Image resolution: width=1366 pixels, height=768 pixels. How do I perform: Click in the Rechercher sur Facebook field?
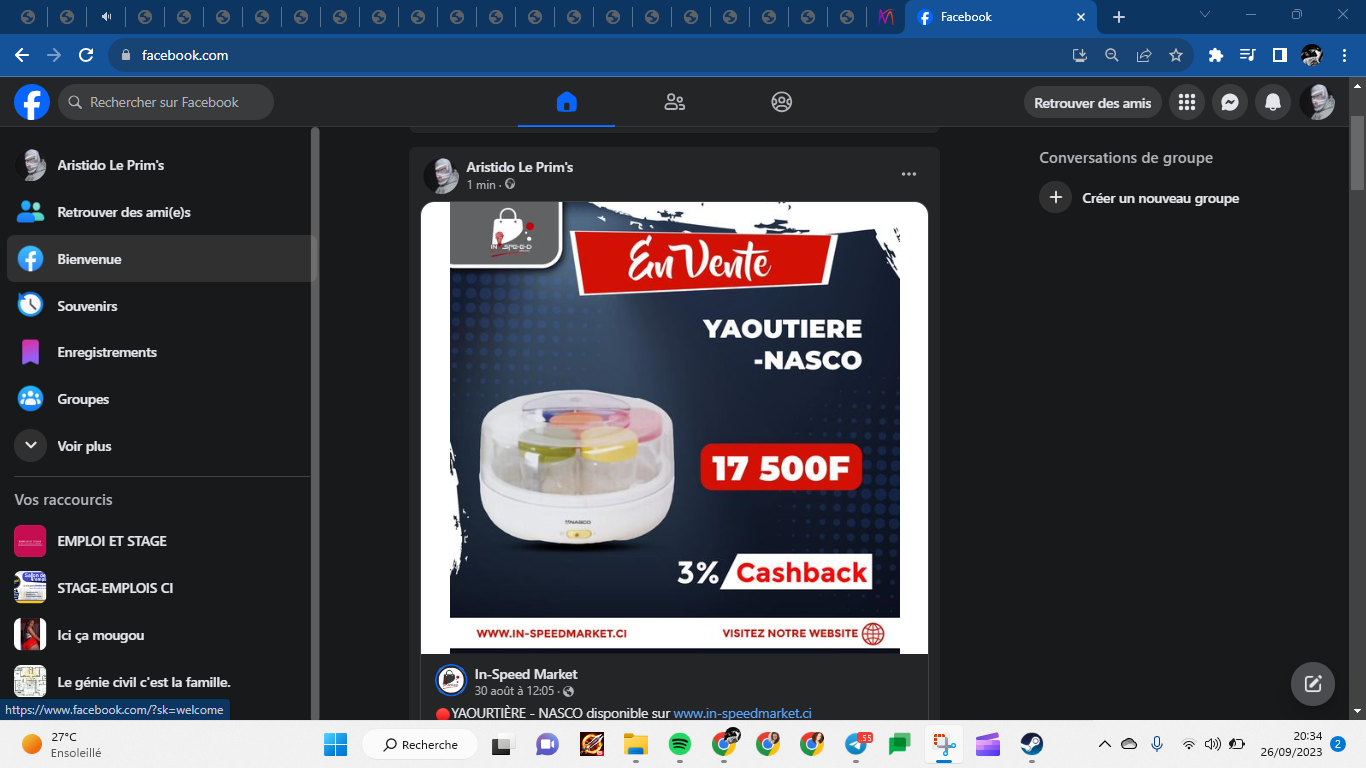click(166, 102)
